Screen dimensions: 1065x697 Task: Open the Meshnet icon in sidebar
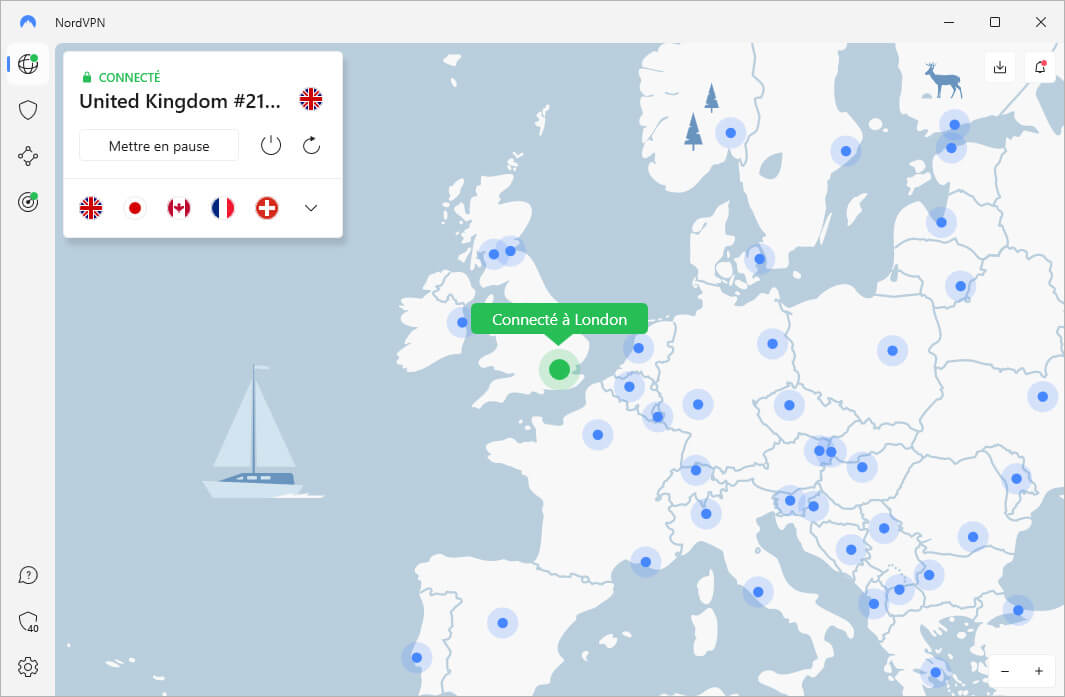[27, 155]
